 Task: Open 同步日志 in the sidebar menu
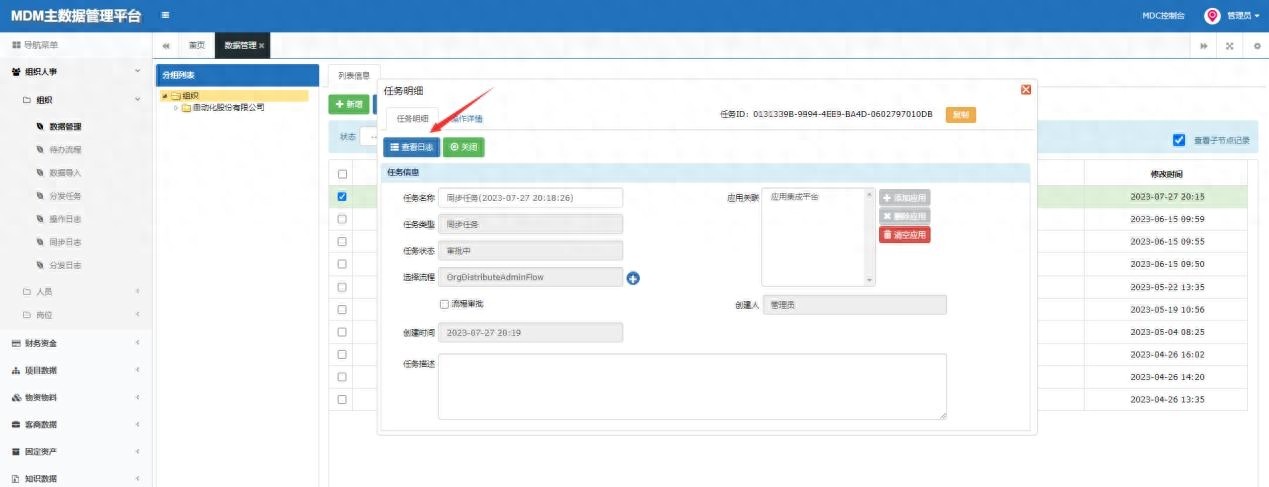click(65, 242)
